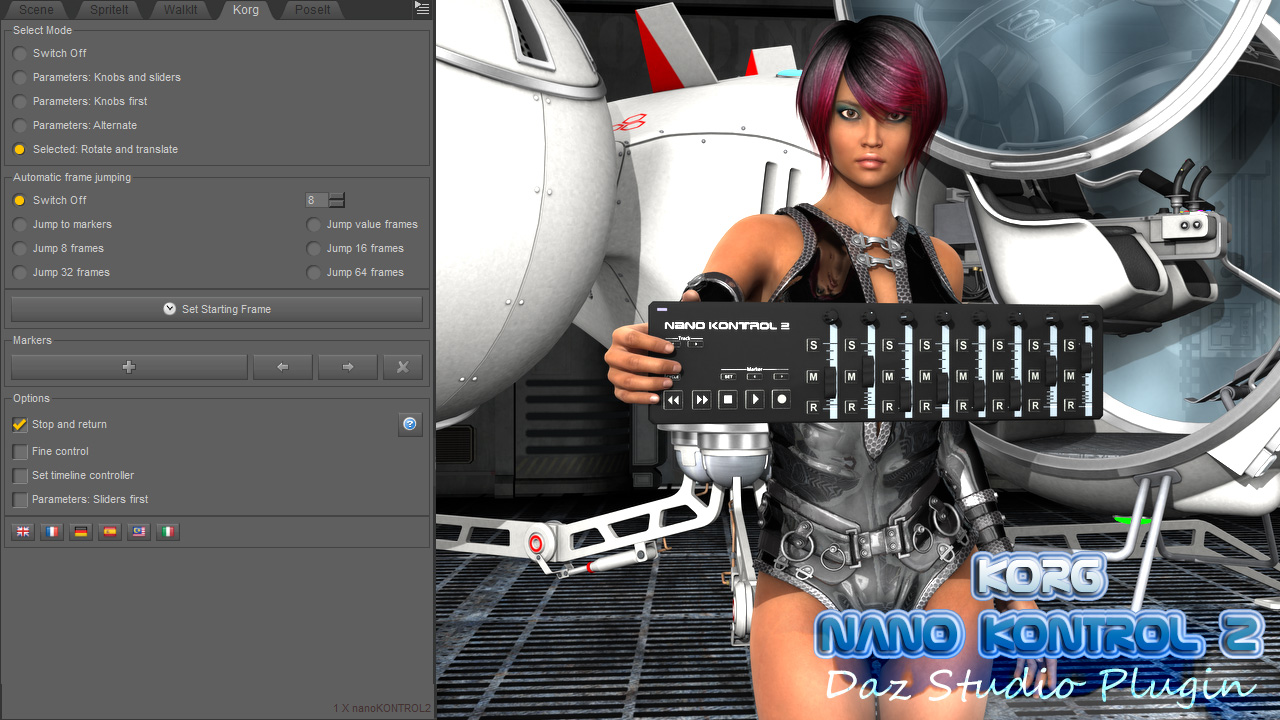
Task: Select the Korg tab
Action: tap(245, 10)
